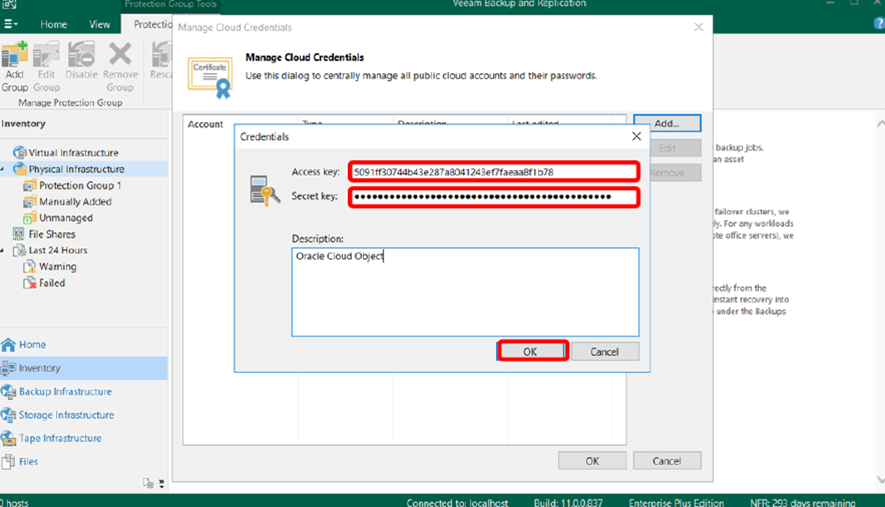Select the Warning item
This screenshot has width=885, height=507.
(x=58, y=266)
